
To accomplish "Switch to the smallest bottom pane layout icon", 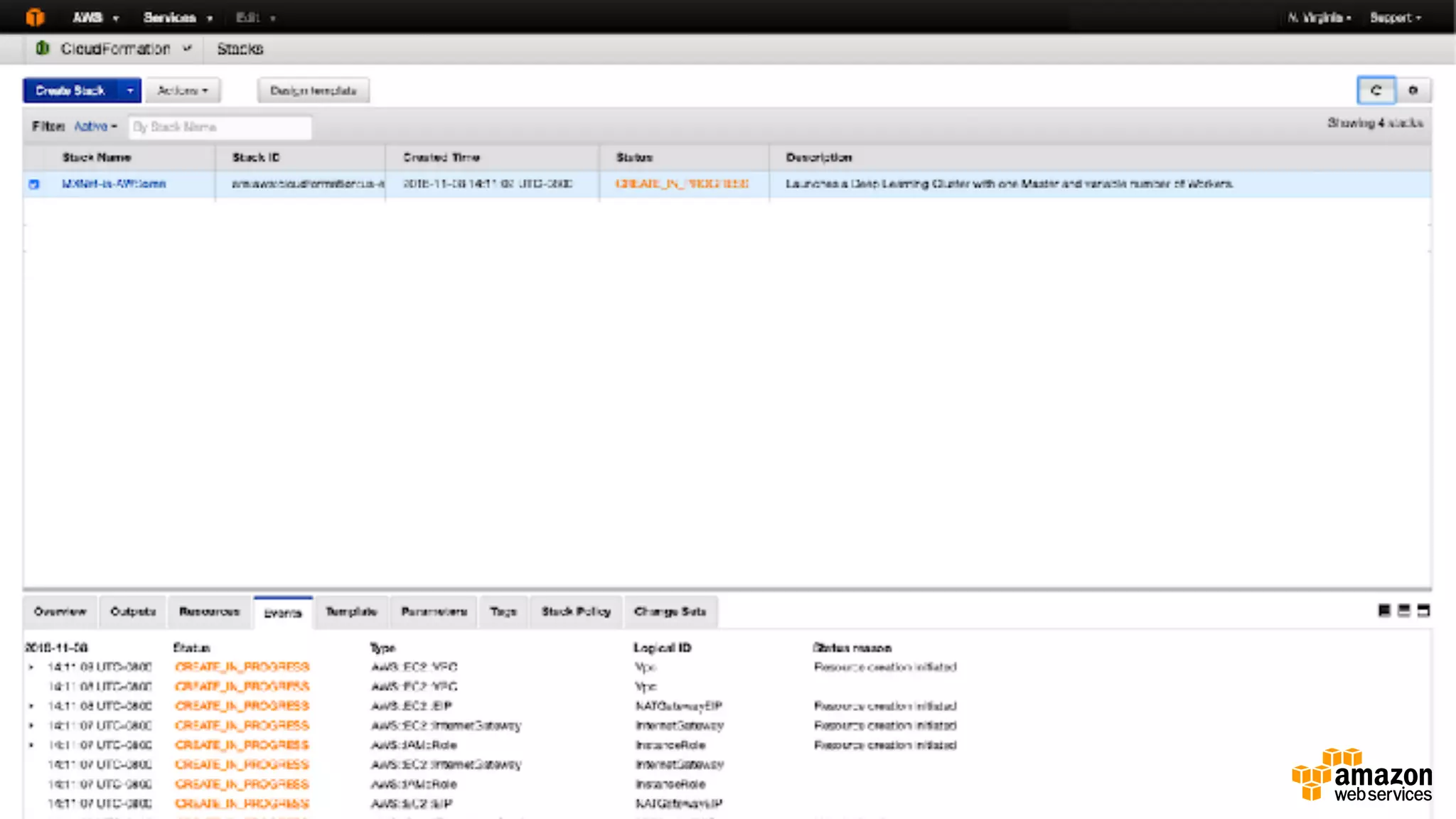I will [1384, 611].
